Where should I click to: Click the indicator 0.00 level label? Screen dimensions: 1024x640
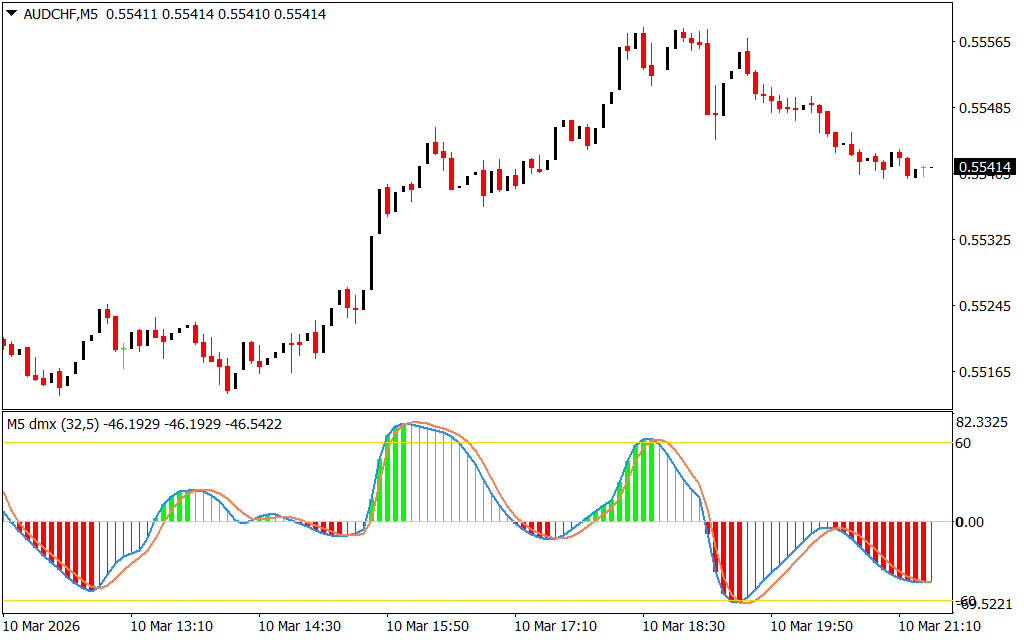tap(971, 522)
